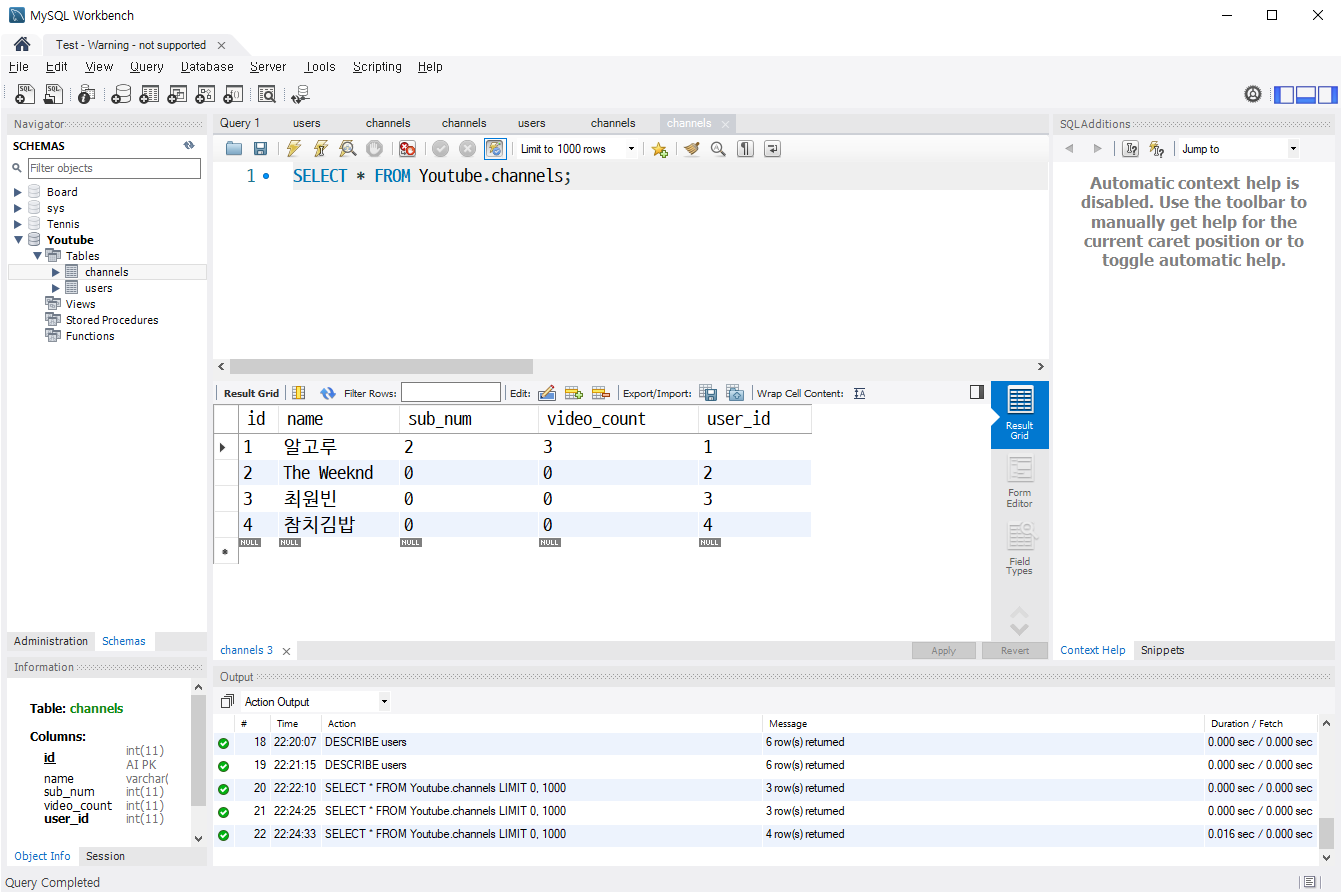
Task: Click the Filter objects search field
Action: tap(114, 168)
